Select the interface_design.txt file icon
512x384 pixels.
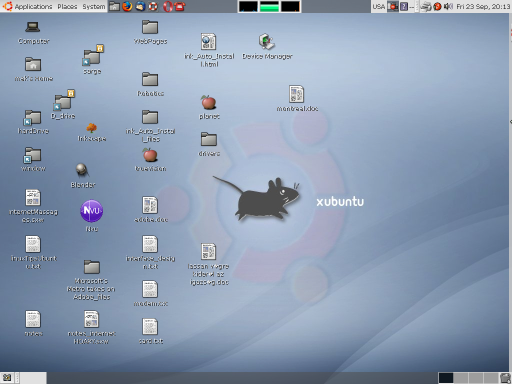(x=150, y=252)
